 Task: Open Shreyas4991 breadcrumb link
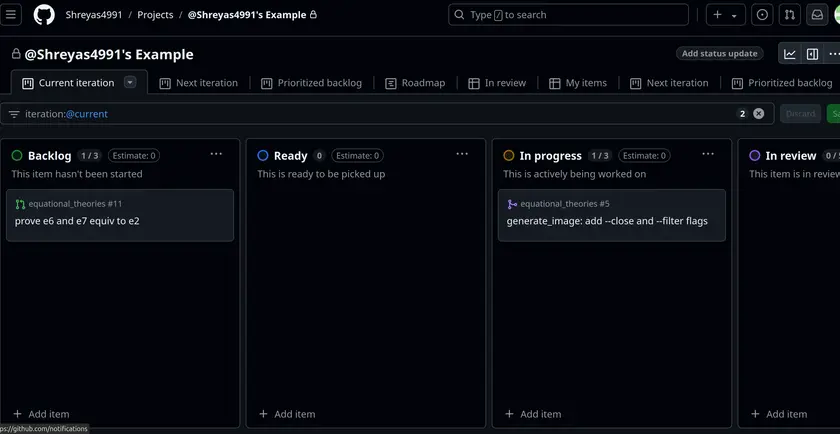pos(94,15)
